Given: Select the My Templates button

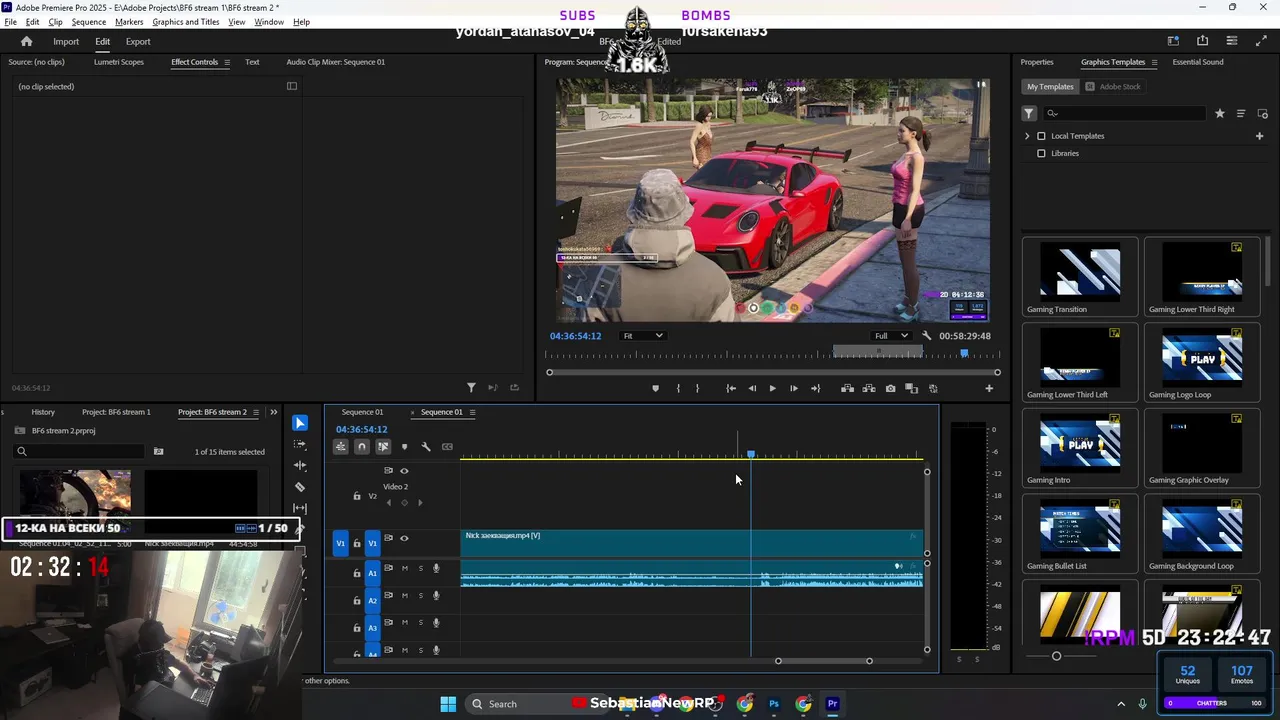Looking at the screenshot, I should point(1050,87).
